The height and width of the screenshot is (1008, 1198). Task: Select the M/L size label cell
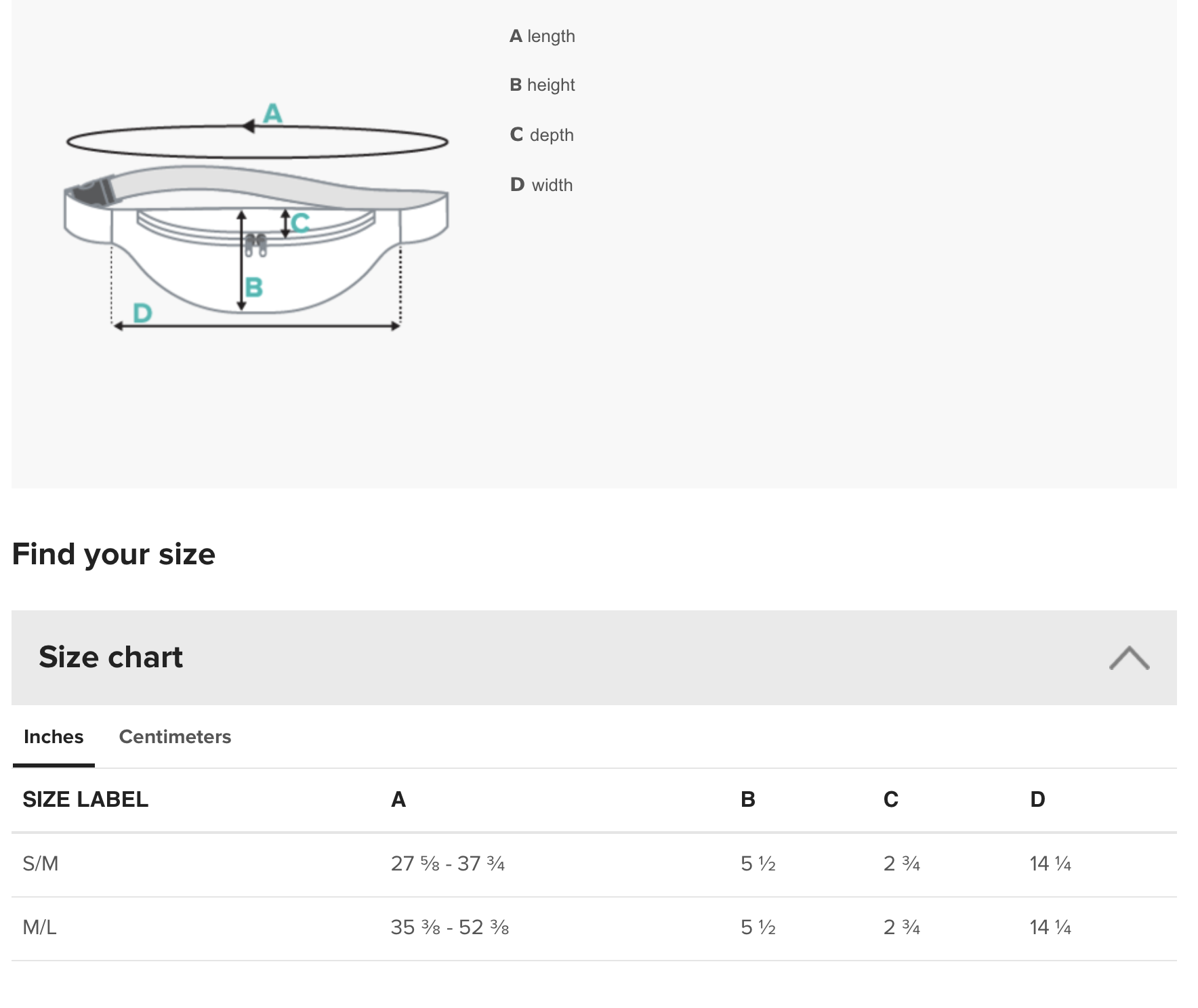pyautogui.click(x=40, y=927)
